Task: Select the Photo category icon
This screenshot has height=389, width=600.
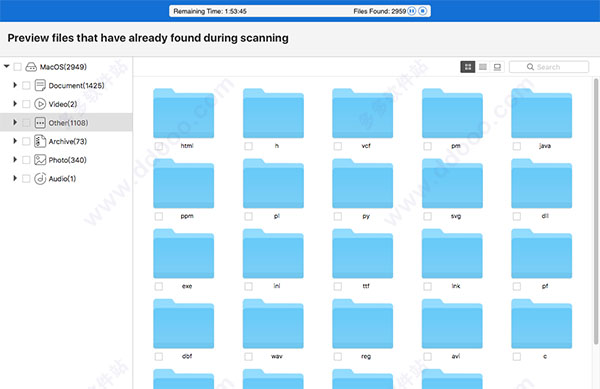Action: 40,160
